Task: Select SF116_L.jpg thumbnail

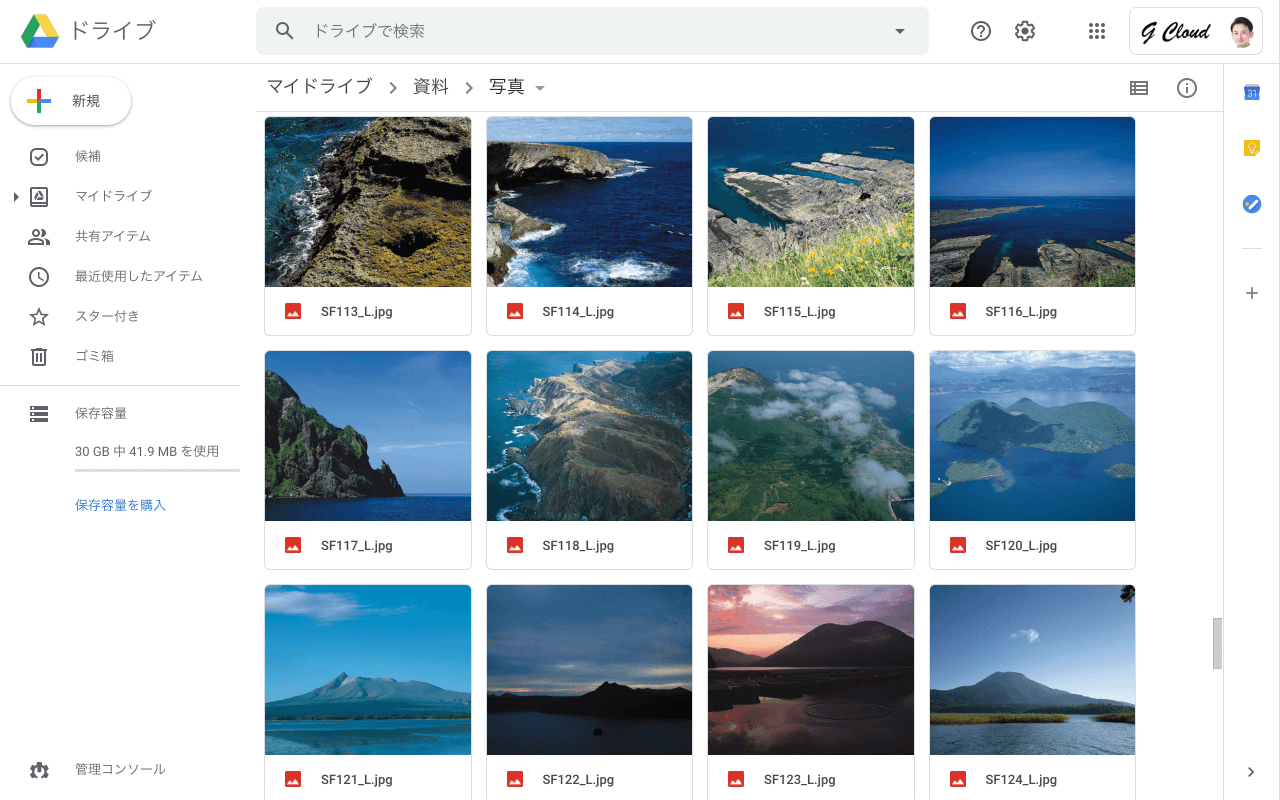Action: 1032,202
